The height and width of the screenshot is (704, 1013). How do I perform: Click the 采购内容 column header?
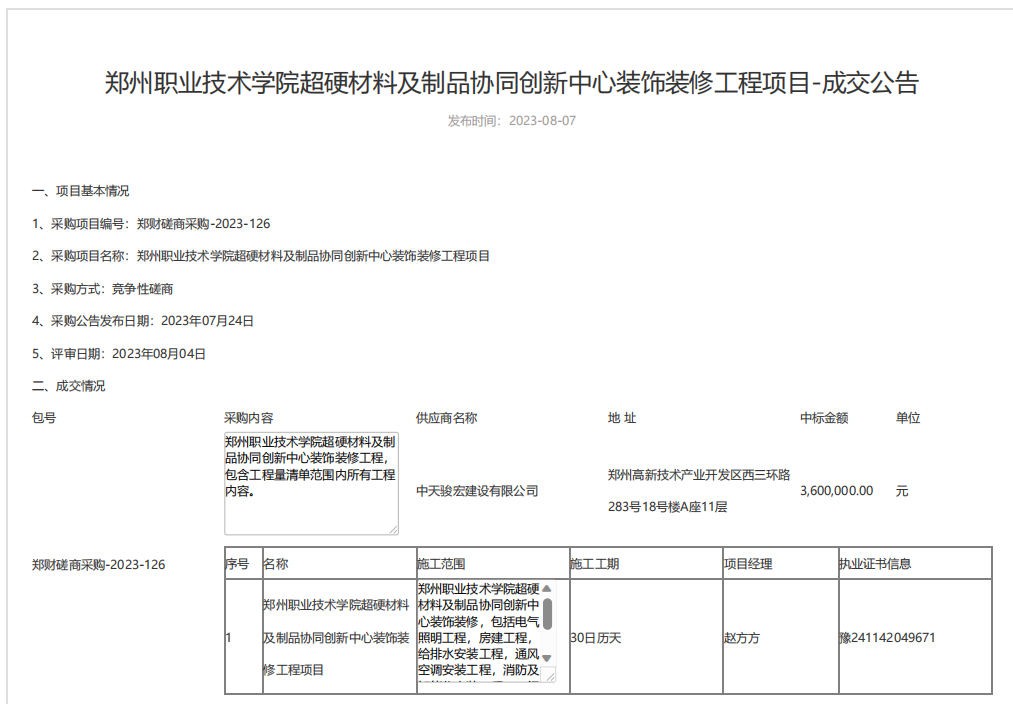(x=249, y=418)
